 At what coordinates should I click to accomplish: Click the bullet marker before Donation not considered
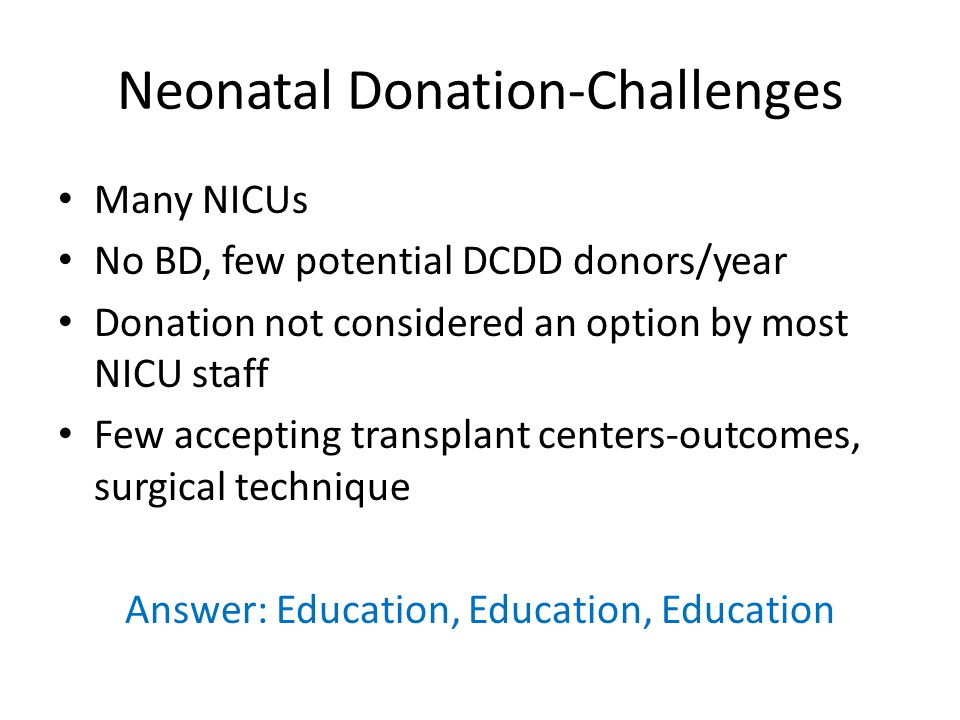point(66,322)
